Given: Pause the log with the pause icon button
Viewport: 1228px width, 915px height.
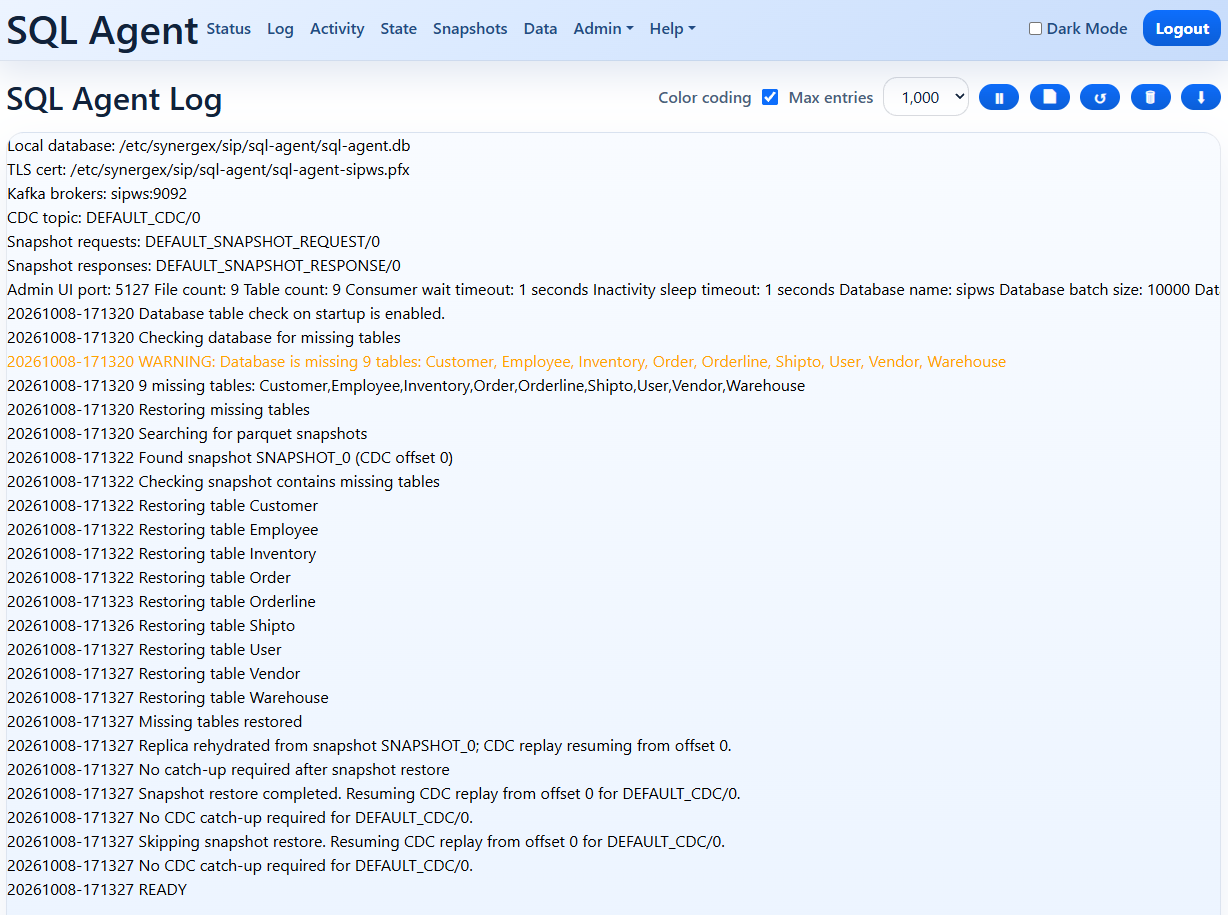Looking at the screenshot, I should click(999, 97).
